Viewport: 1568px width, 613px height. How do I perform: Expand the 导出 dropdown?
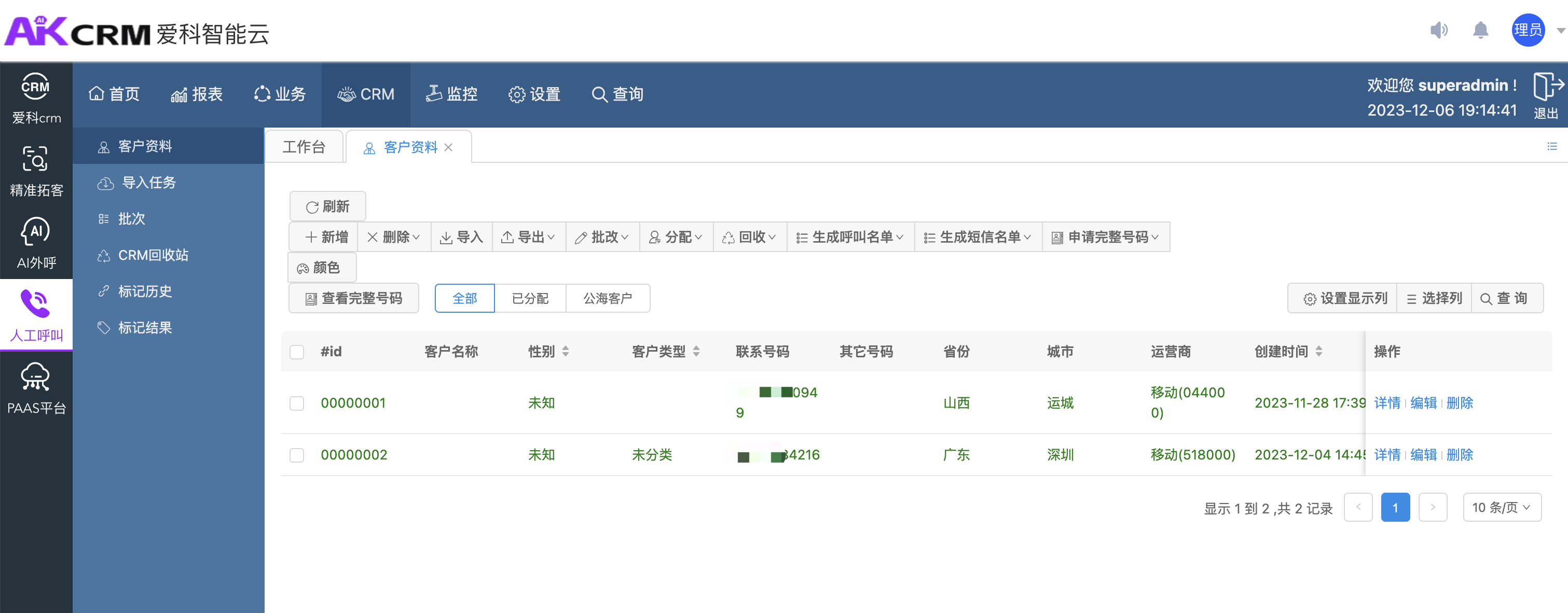(x=528, y=237)
